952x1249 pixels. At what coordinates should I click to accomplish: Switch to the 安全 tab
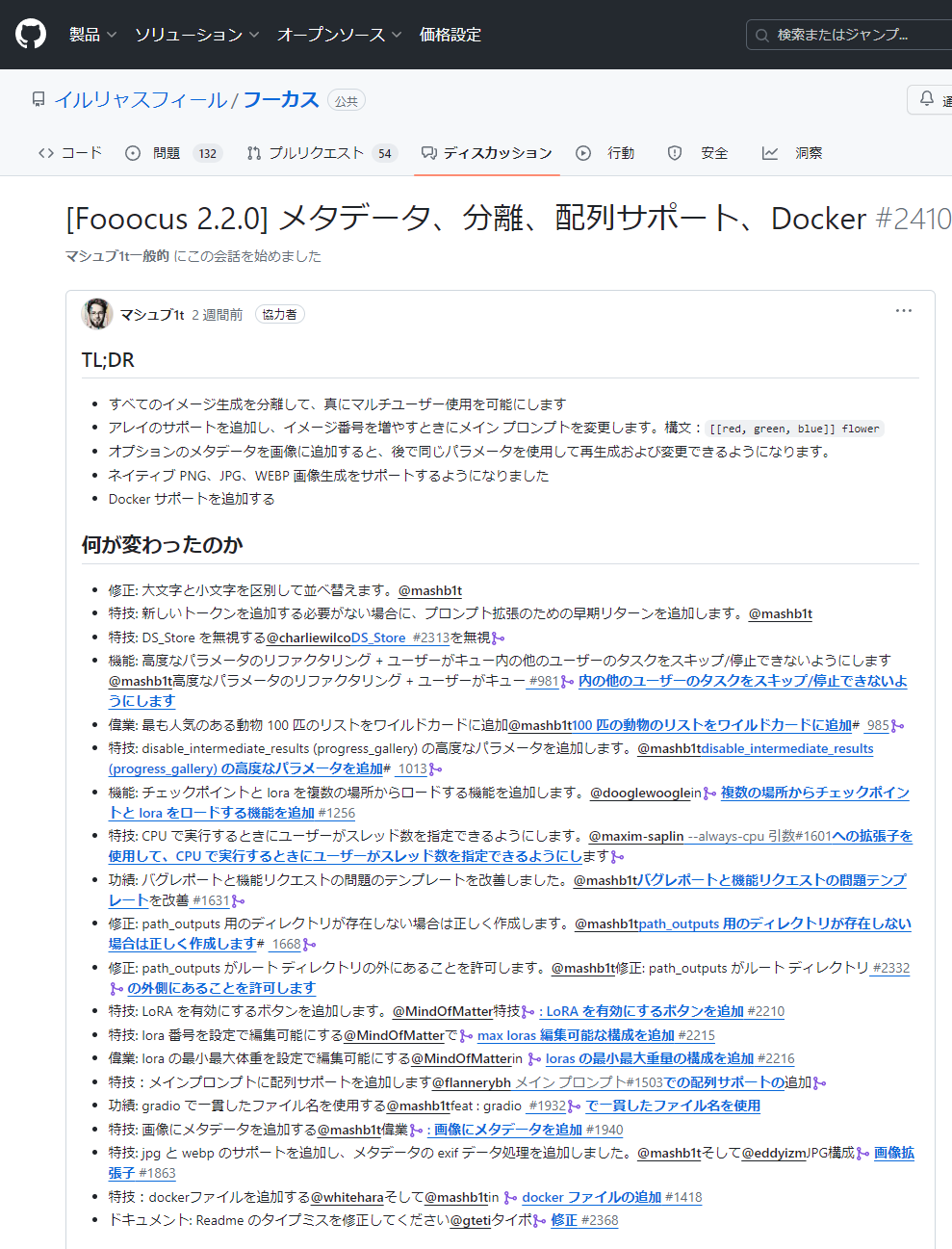pyautogui.click(x=699, y=153)
